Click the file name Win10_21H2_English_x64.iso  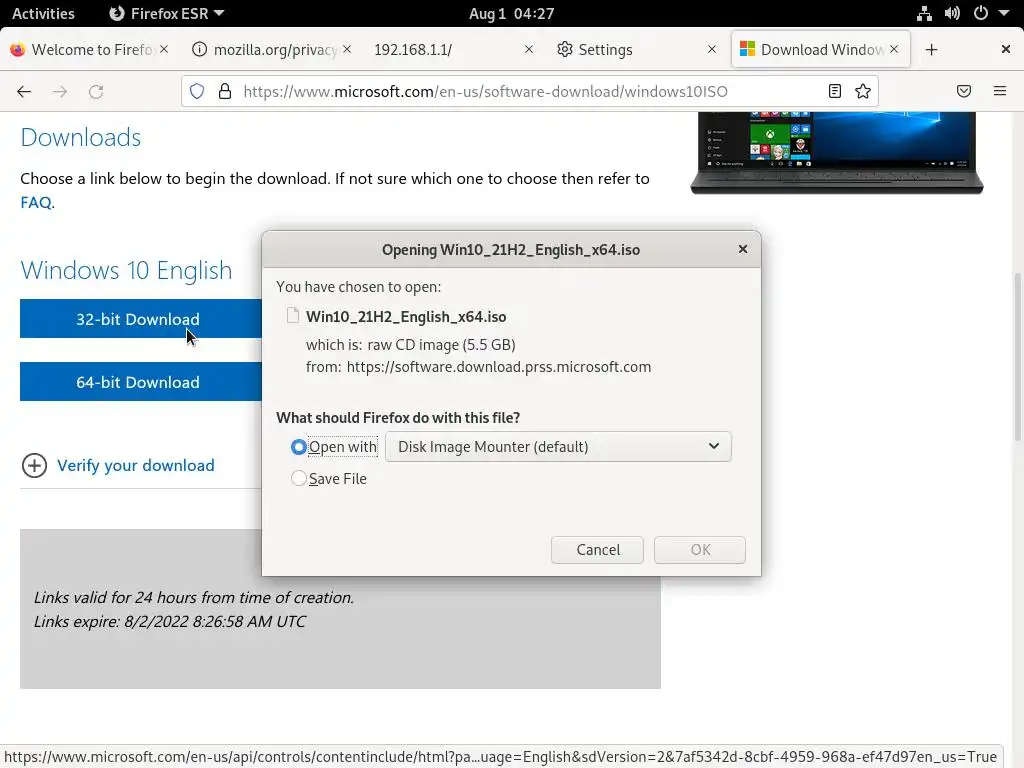406,317
